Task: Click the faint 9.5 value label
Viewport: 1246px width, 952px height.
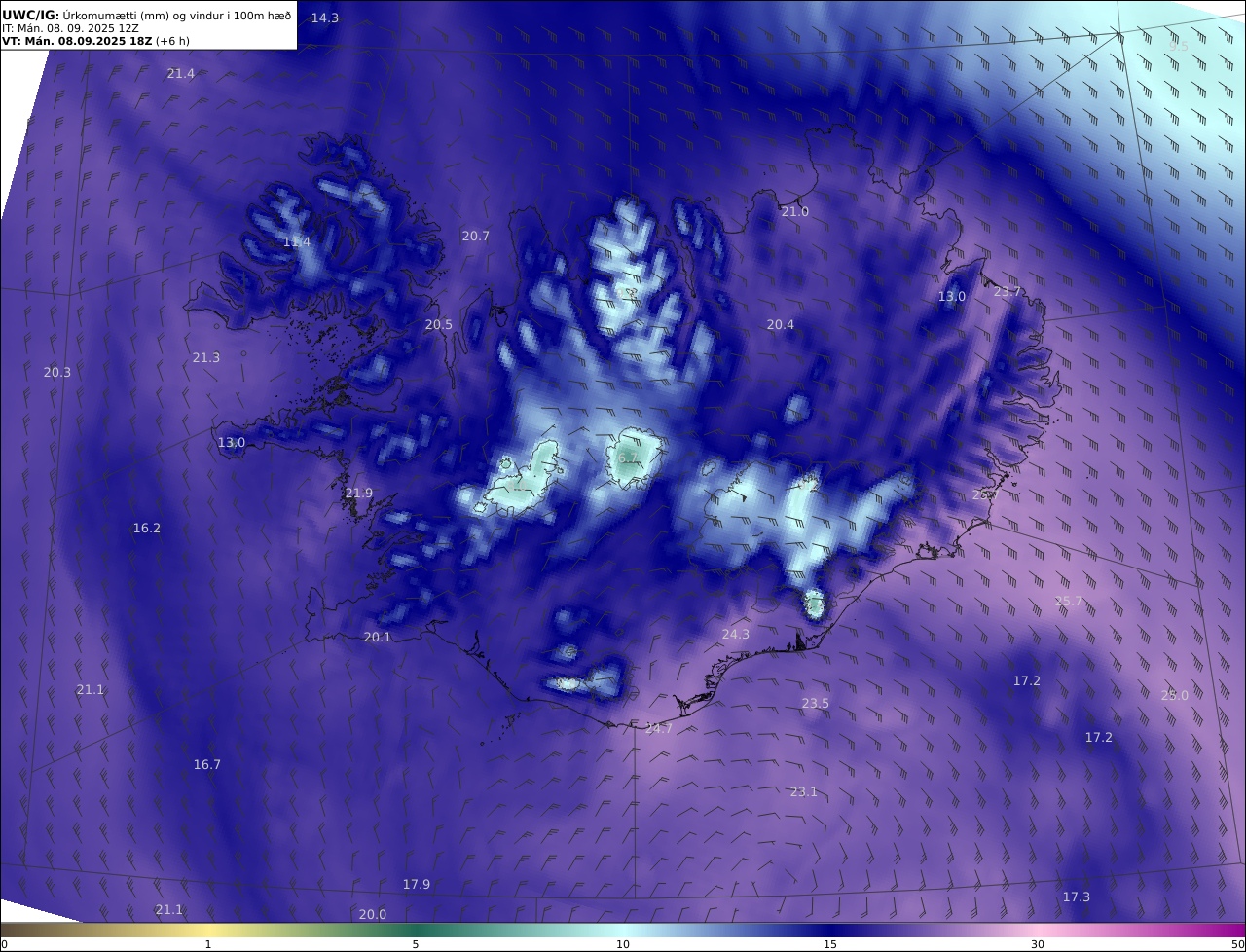Action: click(1179, 47)
